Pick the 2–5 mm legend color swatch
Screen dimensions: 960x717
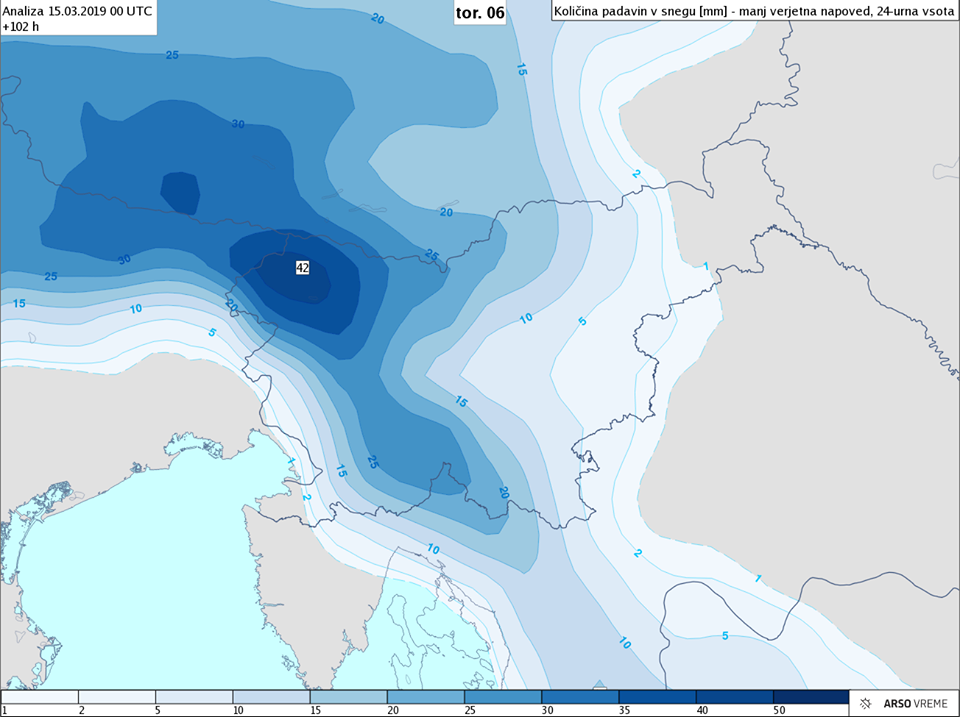tap(116, 696)
